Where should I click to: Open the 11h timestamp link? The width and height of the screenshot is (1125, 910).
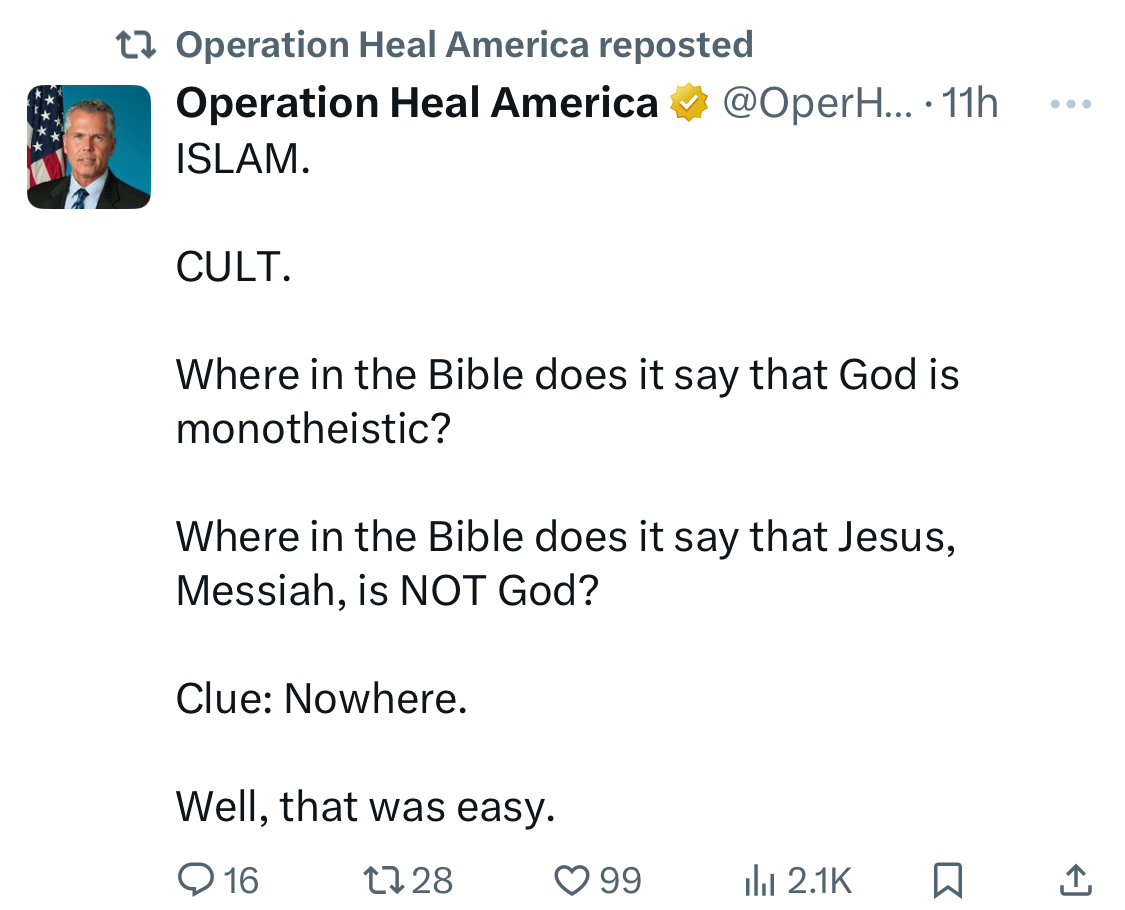coord(970,104)
